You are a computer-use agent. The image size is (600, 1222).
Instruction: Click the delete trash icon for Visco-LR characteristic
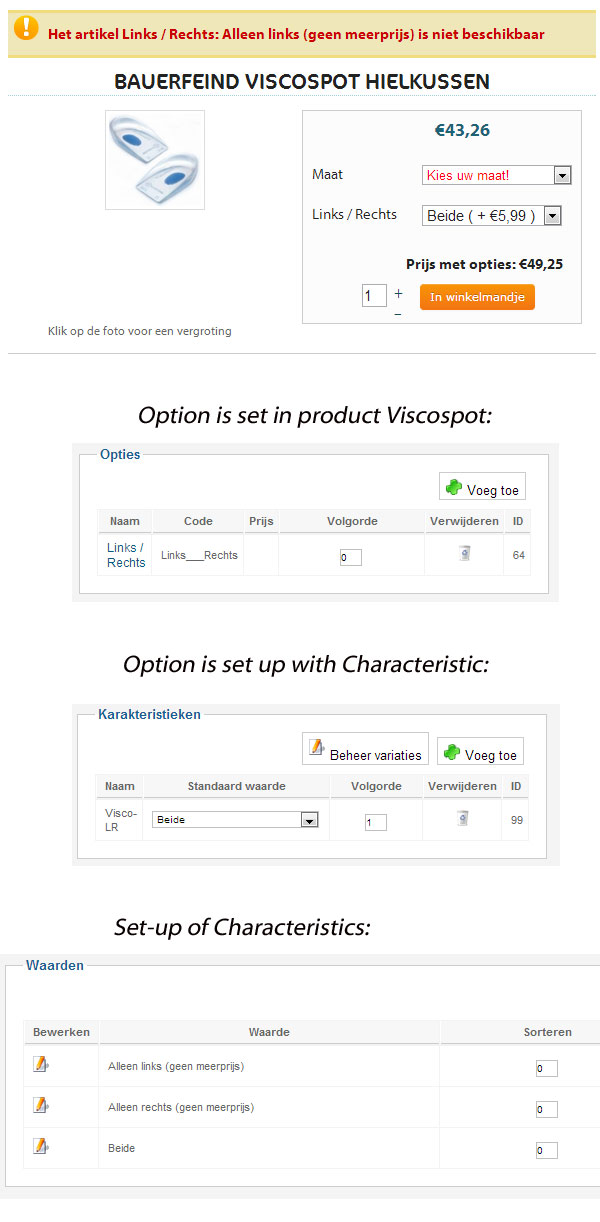(x=462, y=818)
